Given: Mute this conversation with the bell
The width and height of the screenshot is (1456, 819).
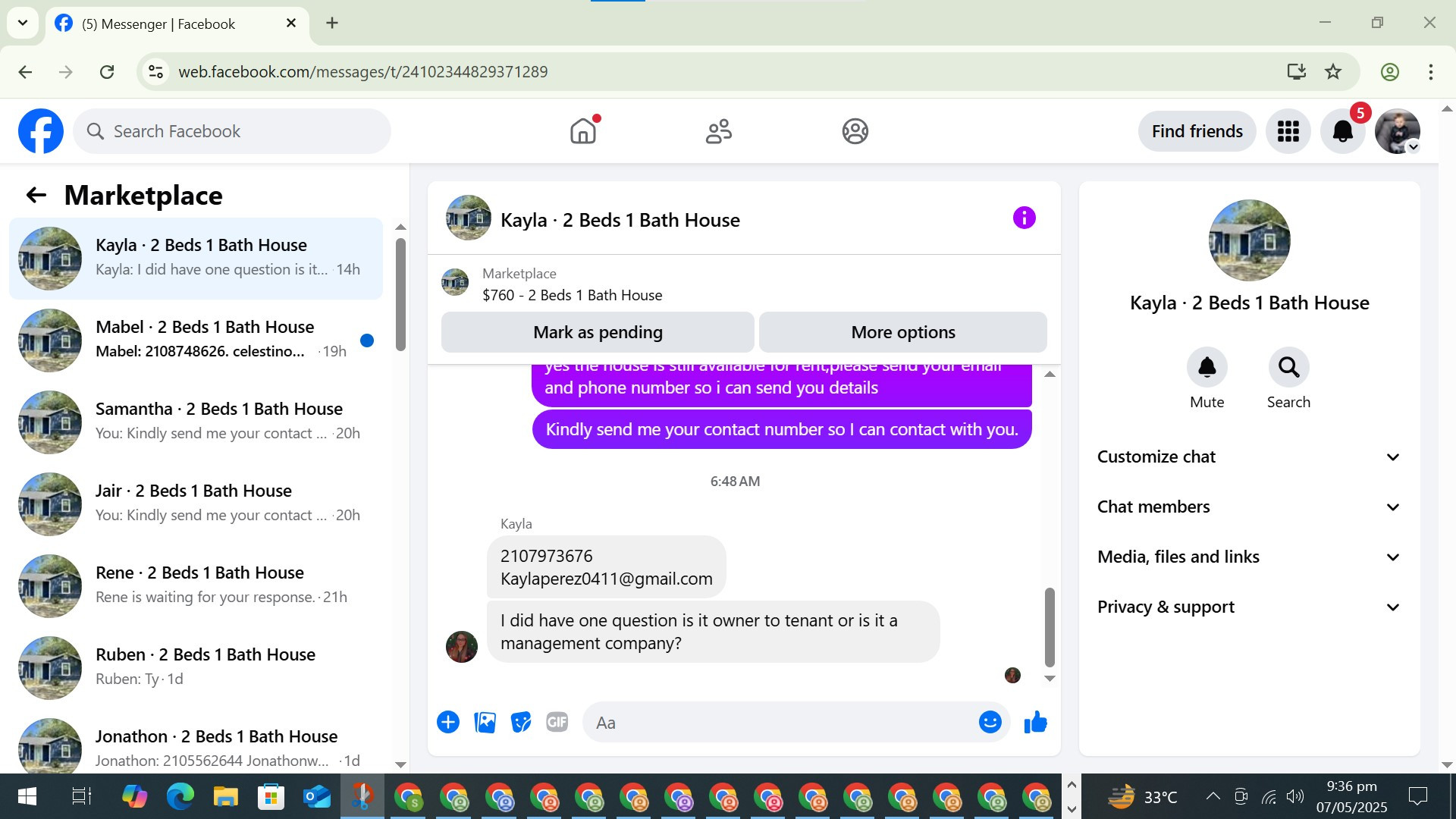Looking at the screenshot, I should pyautogui.click(x=1207, y=368).
